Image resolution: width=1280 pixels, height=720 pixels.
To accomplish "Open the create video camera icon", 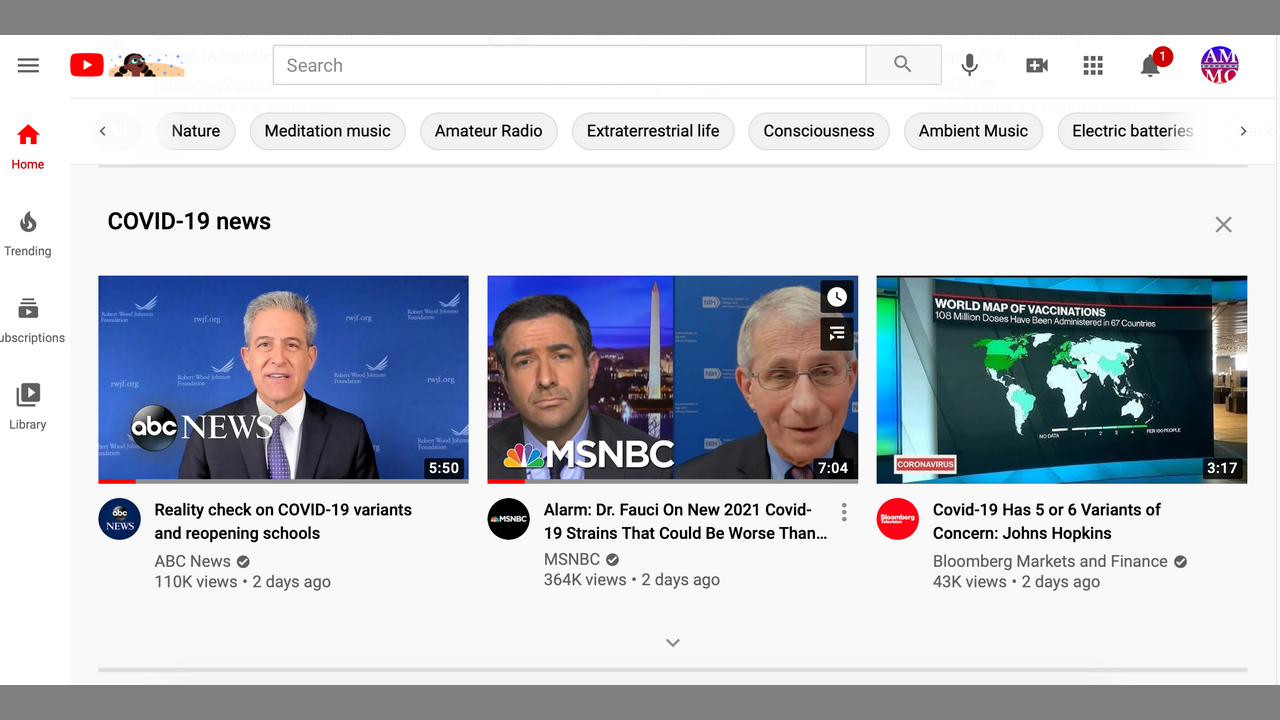I will (x=1037, y=66).
